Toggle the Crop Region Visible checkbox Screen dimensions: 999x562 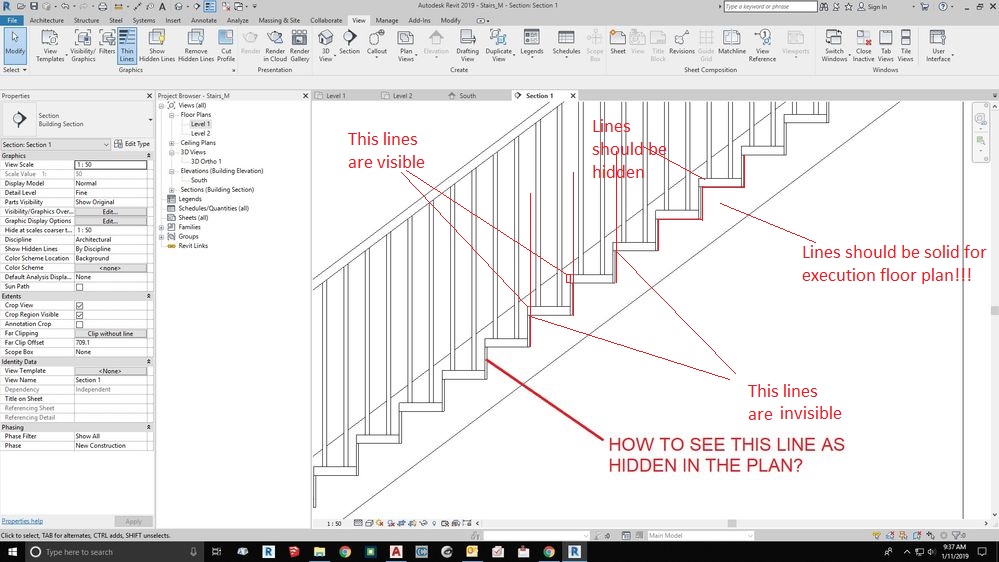tap(80, 315)
